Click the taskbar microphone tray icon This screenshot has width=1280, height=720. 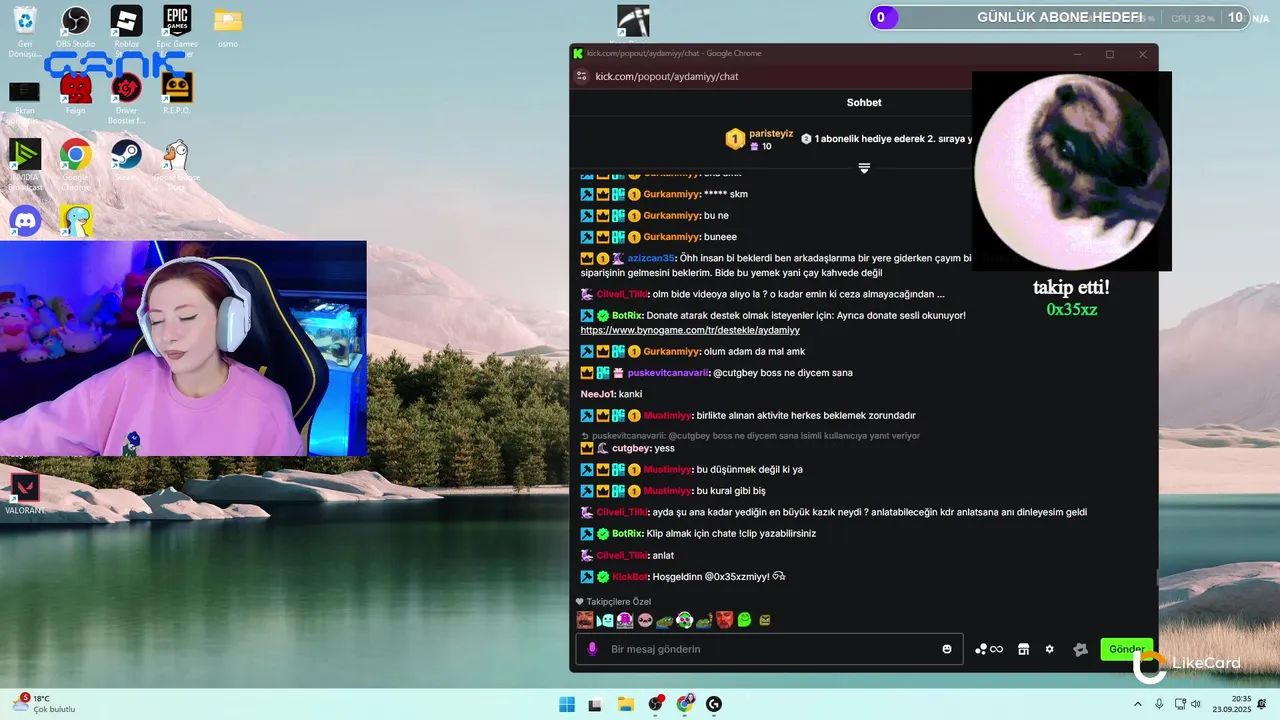tap(1159, 704)
